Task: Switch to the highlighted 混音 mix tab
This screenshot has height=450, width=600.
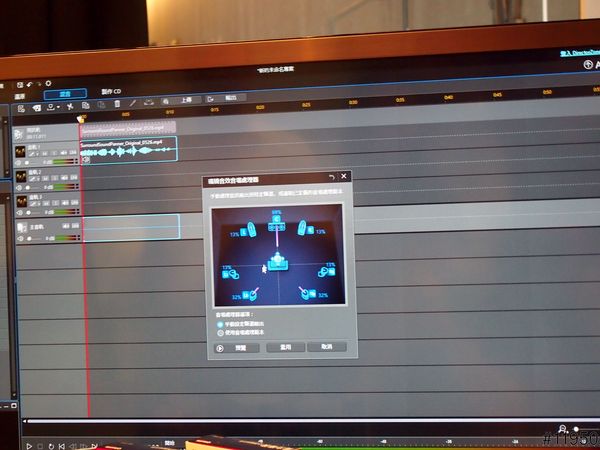Action: pos(65,94)
